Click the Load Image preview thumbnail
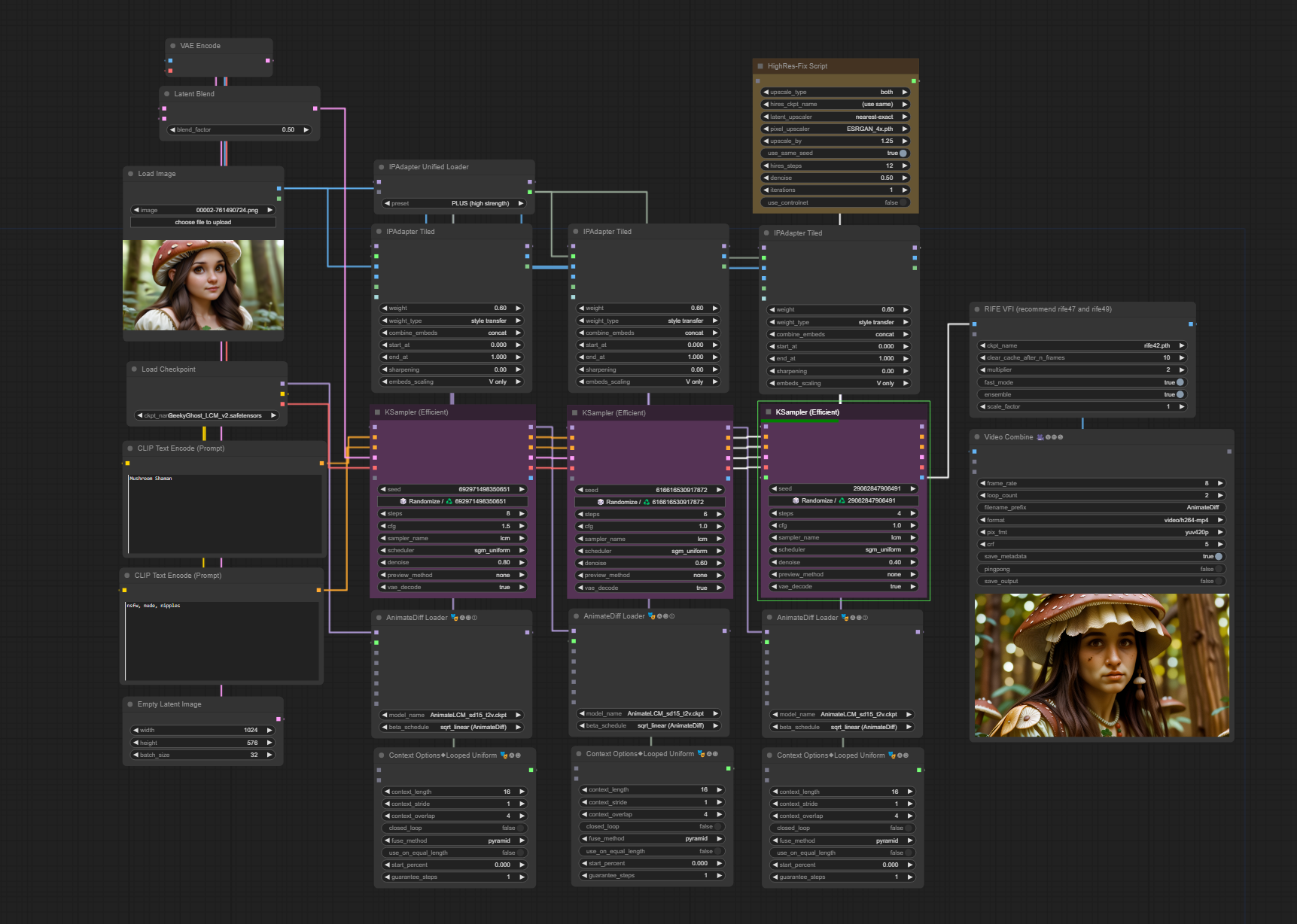1297x924 pixels. pos(203,285)
